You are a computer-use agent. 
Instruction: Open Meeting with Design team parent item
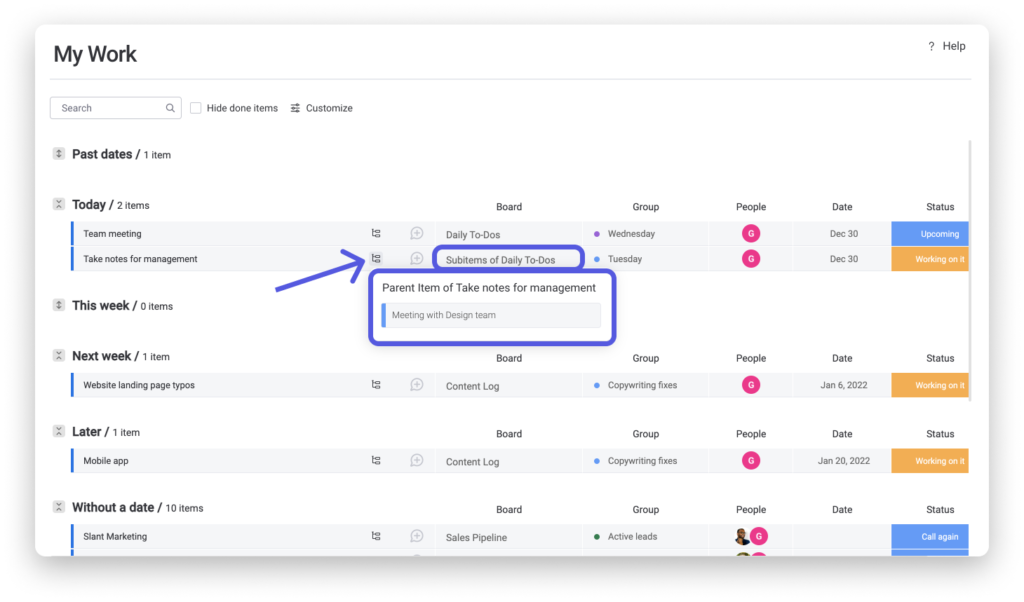point(492,315)
